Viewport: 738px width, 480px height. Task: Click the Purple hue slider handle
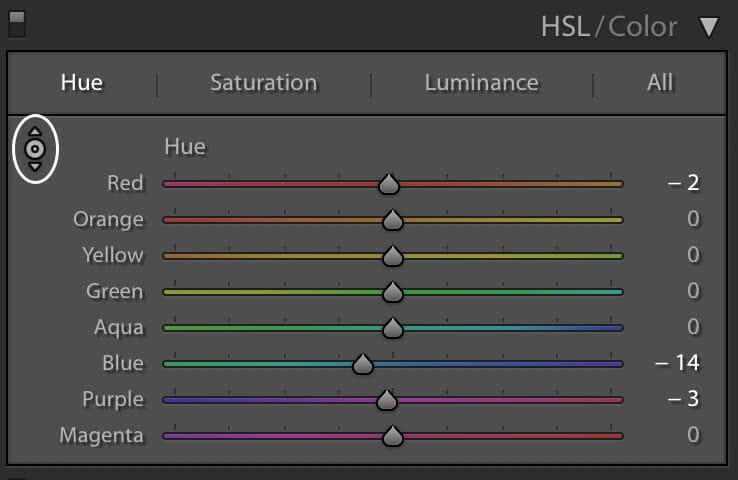pyautogui.click(x=387, y=400)
